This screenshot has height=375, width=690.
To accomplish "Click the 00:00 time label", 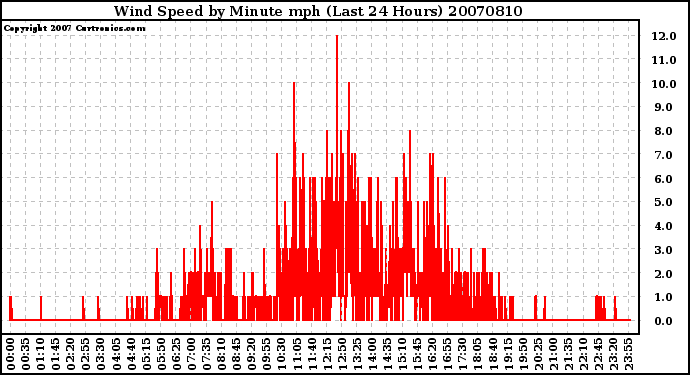I will pyautogui.click(x=11, y=354).
